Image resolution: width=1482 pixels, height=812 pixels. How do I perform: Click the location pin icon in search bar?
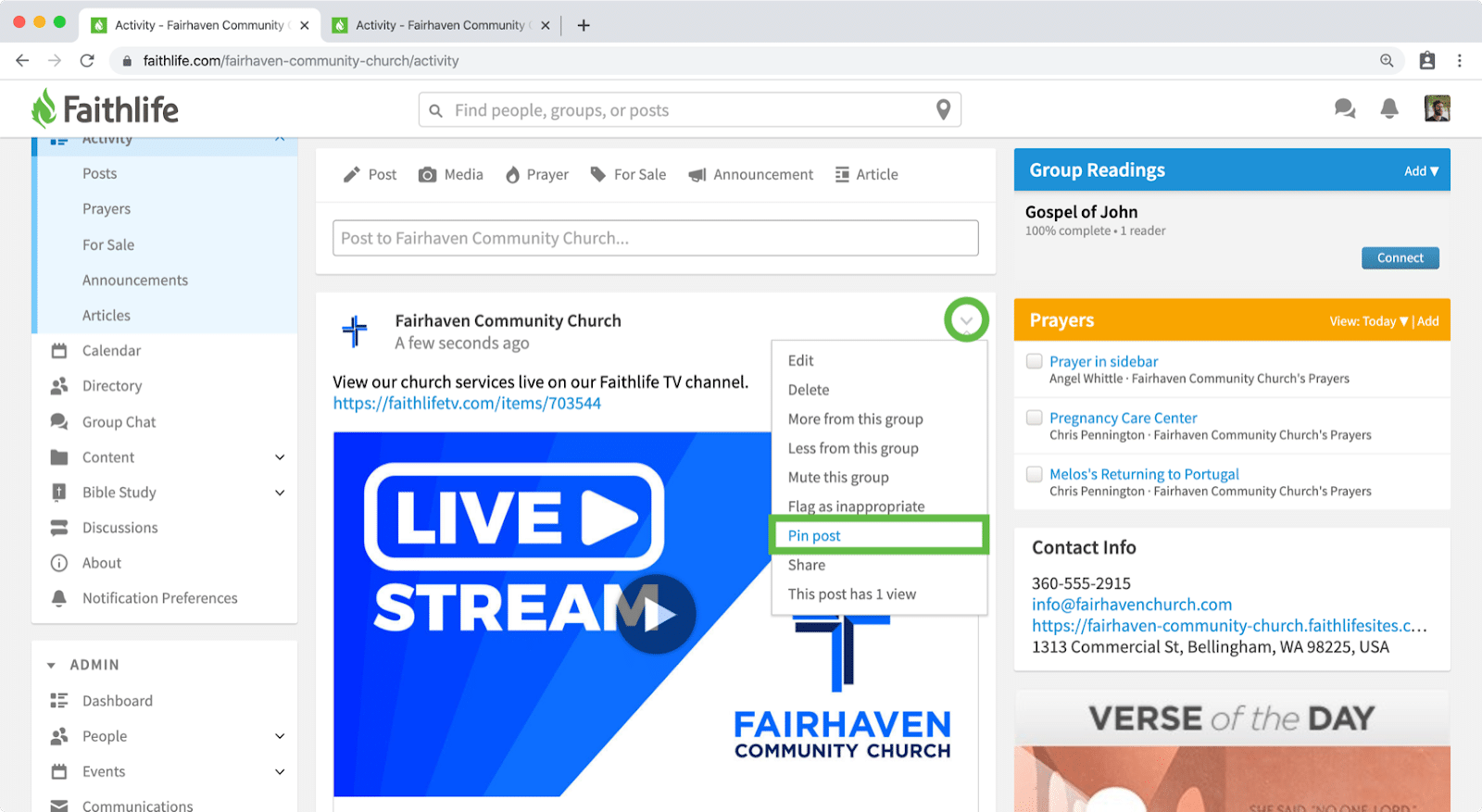coord(943,109)
